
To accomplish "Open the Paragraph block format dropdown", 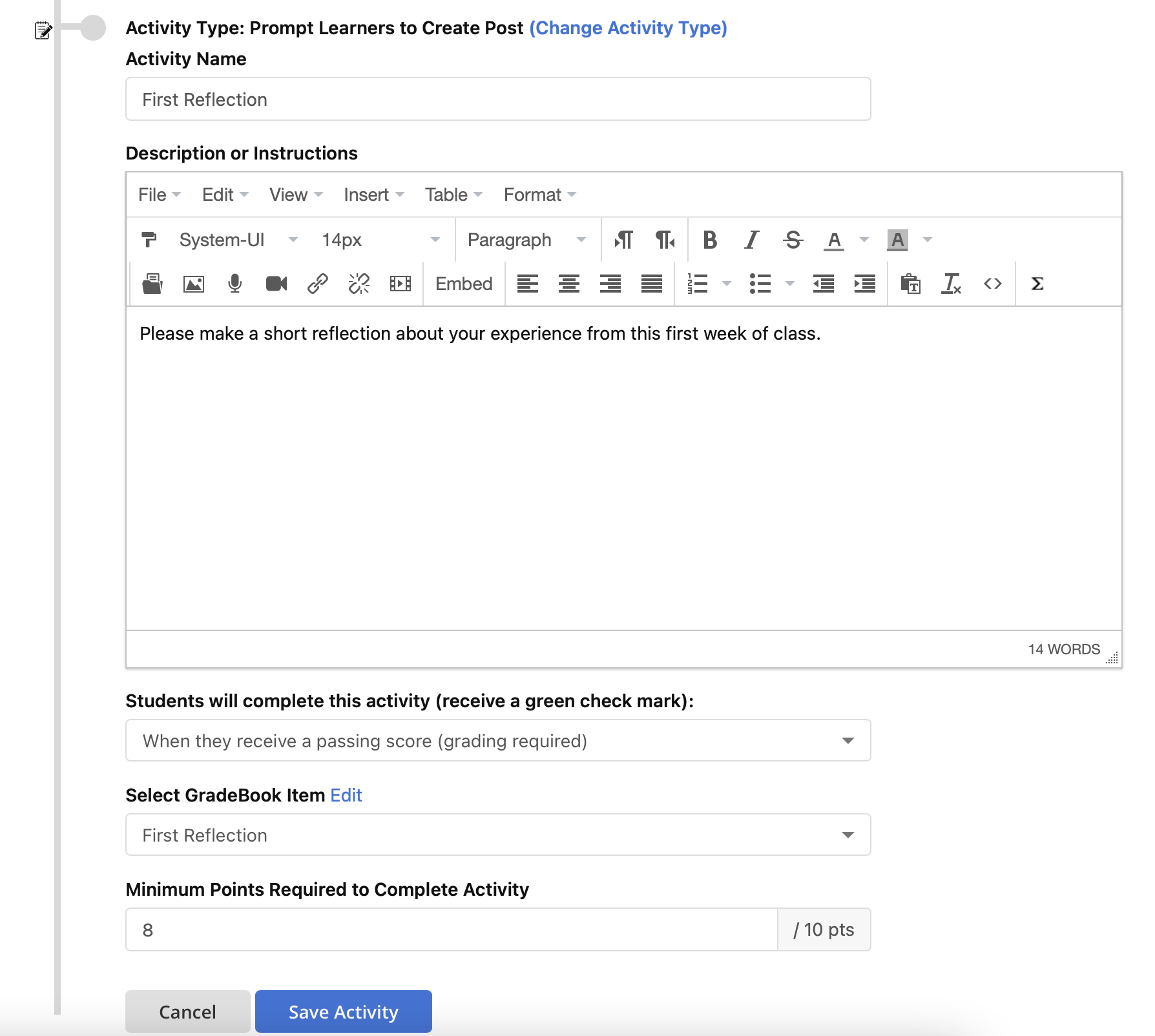I will coord(527,240).
